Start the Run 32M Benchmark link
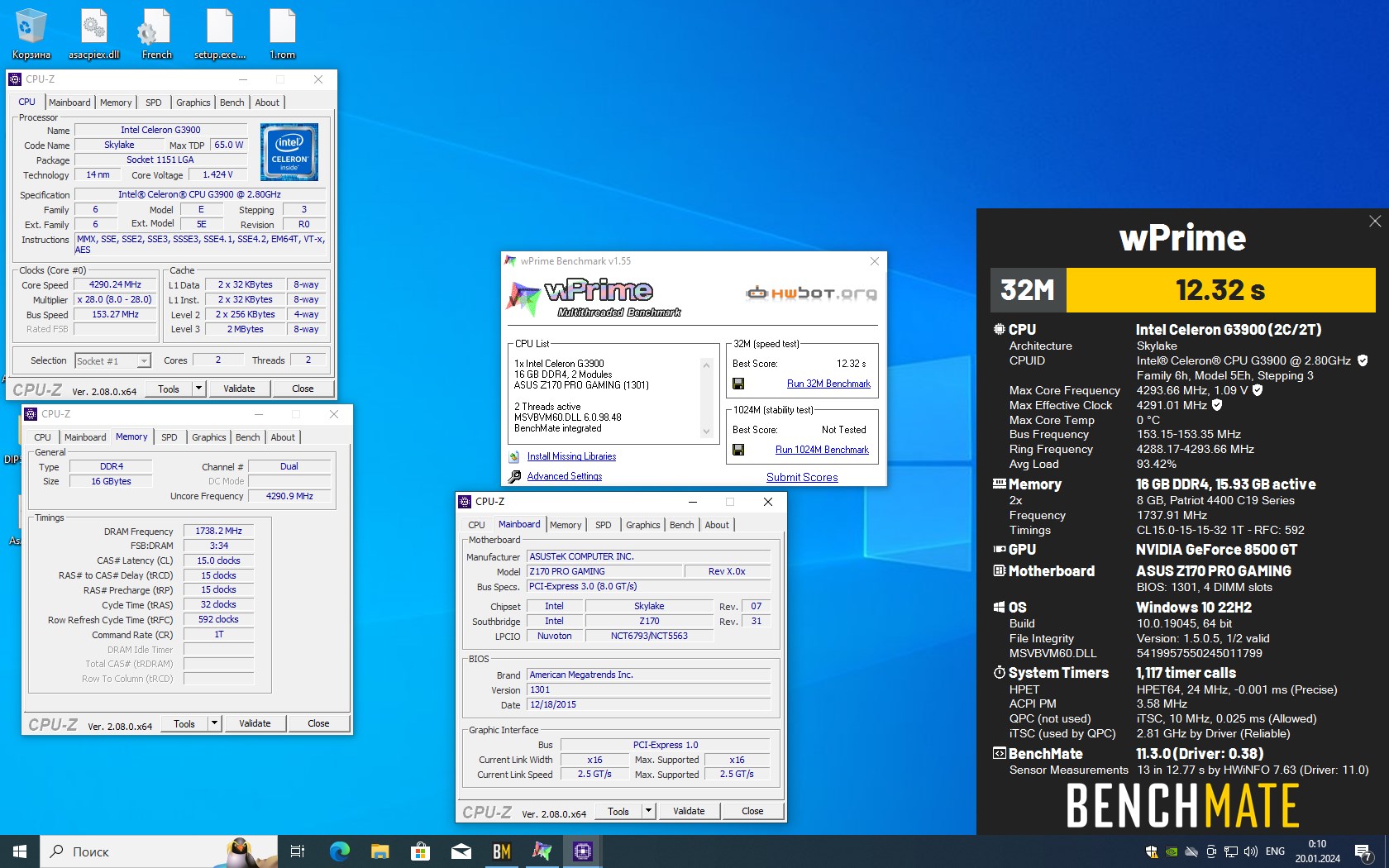The width and height of the screenshot is (1389, 868). [828, 384]
